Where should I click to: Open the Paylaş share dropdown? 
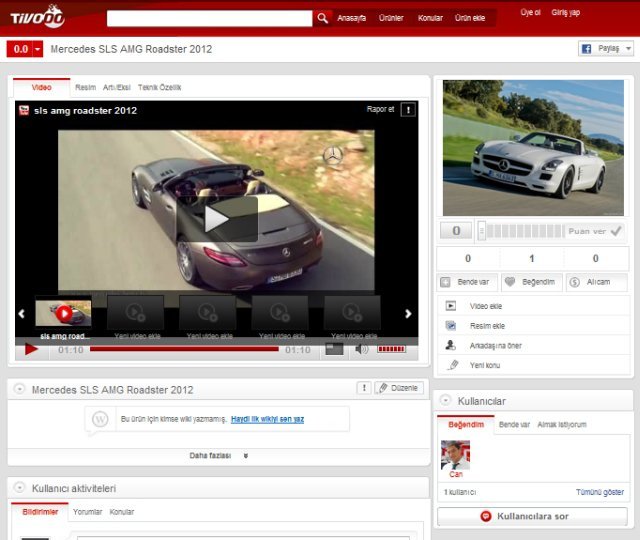[x=606, y=49]
